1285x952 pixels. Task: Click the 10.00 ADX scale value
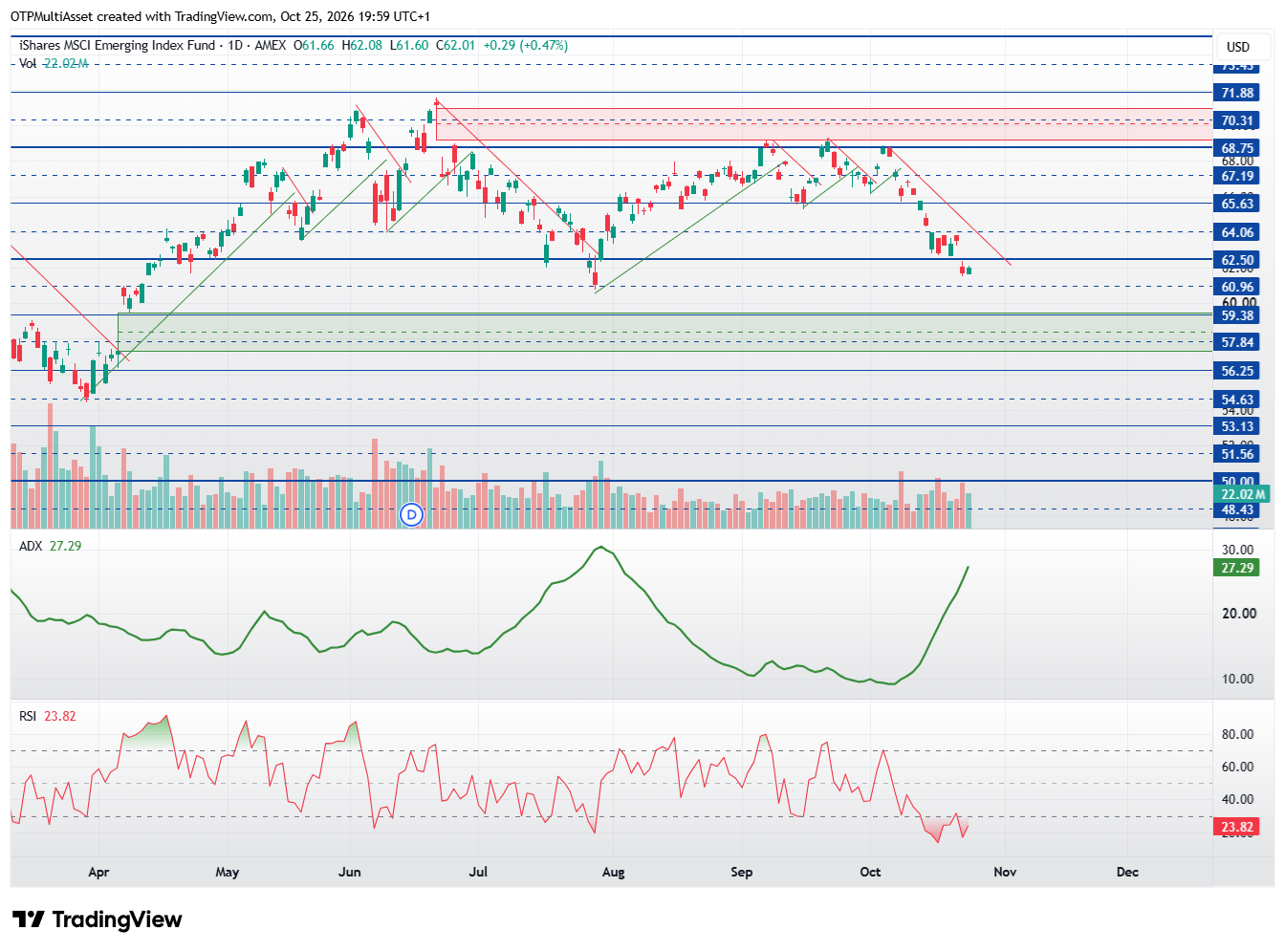(x=1238, y=679)
